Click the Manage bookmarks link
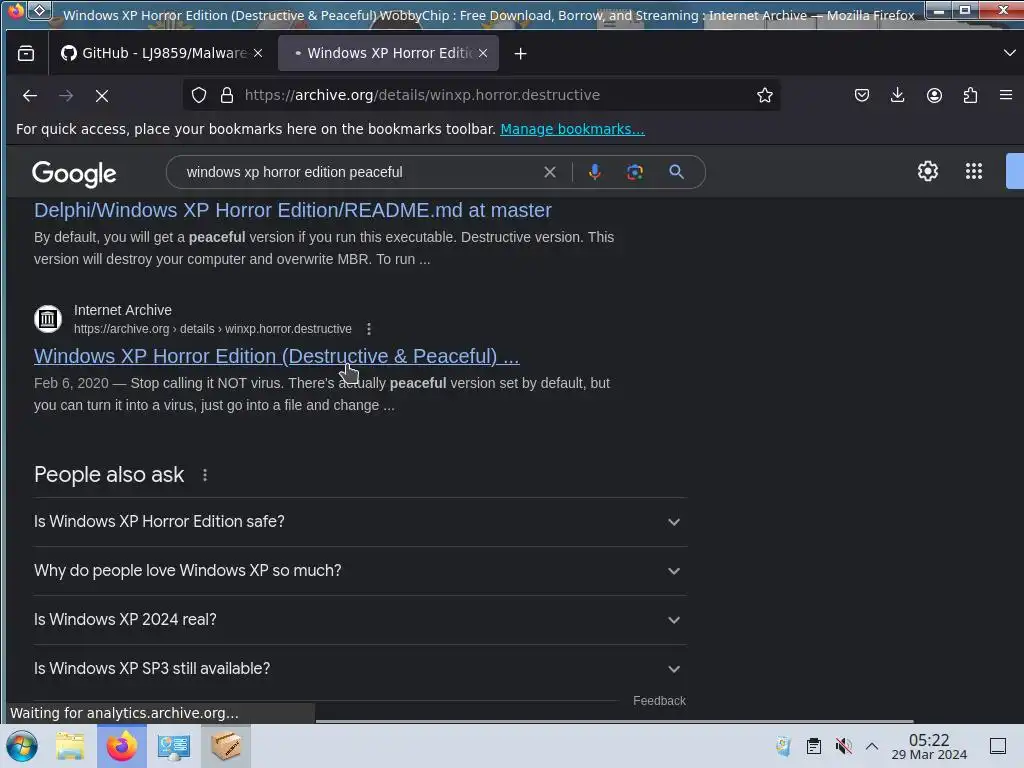 572,129
